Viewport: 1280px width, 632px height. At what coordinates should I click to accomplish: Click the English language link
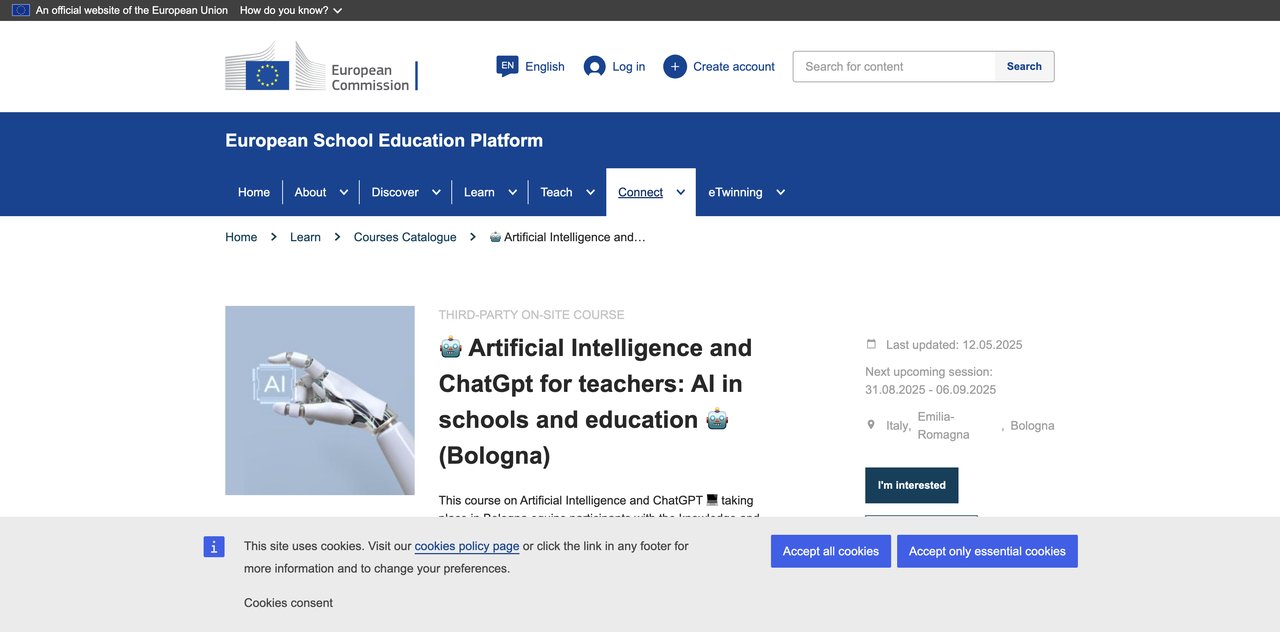pos(545,67)
